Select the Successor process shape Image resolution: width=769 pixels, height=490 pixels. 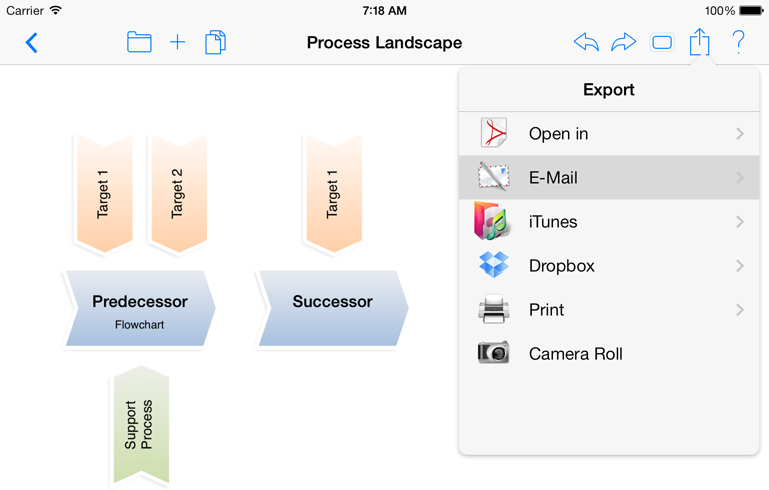pyautogui.click(x=333, y=308)
